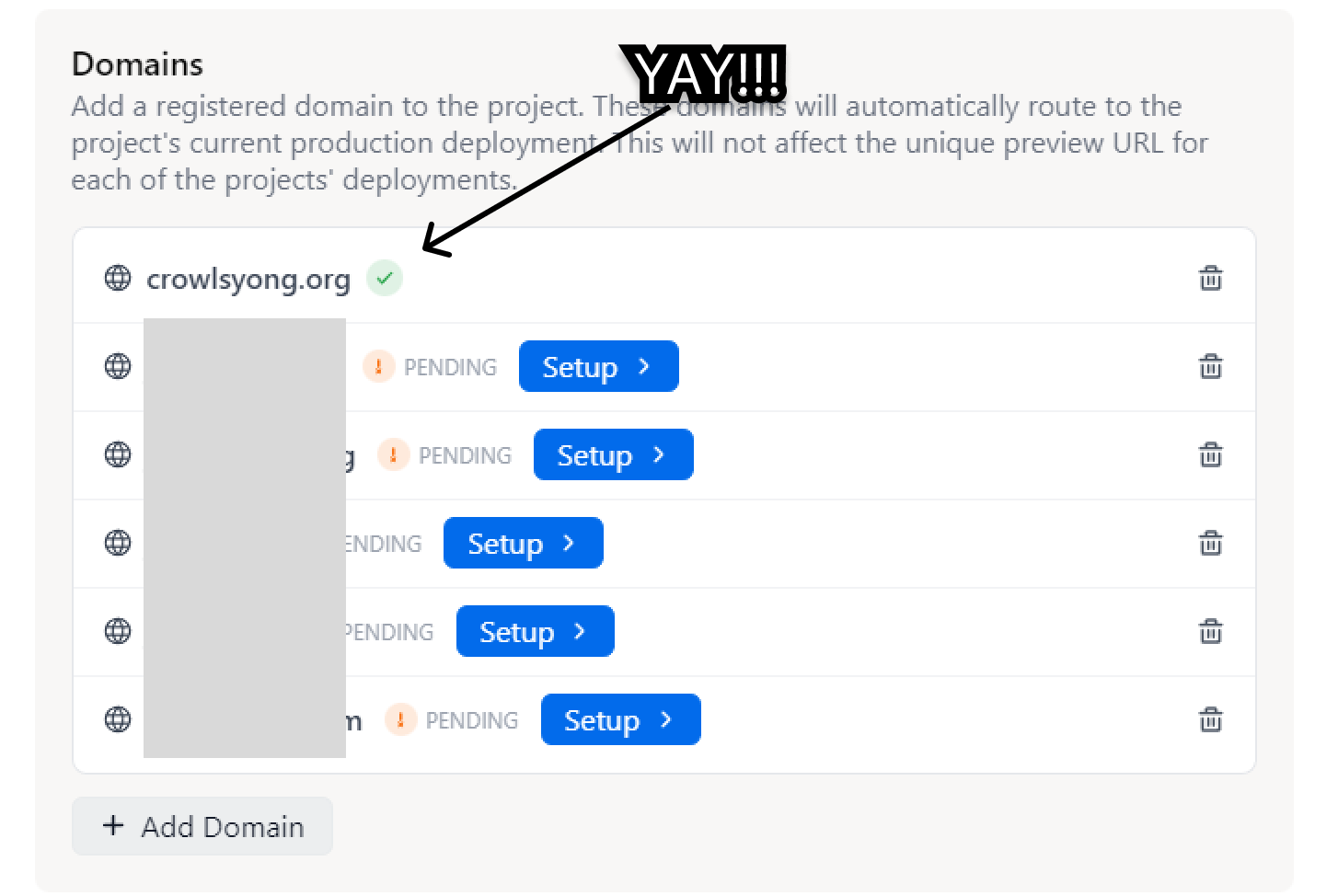The image size is (1338, 896).
Task: Click the pending alert icon on the third domain
Action: (x=394, y=454)
